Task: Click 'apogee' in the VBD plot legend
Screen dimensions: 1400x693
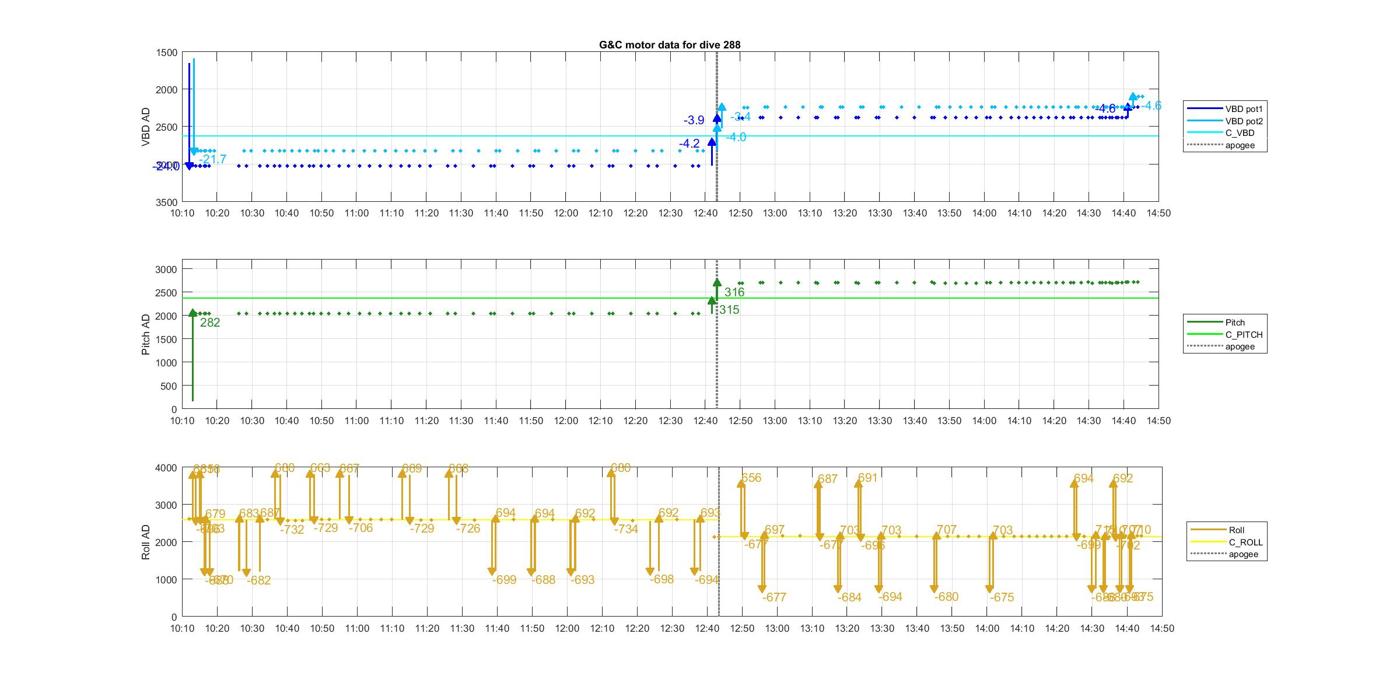Action: [1239, 145]
